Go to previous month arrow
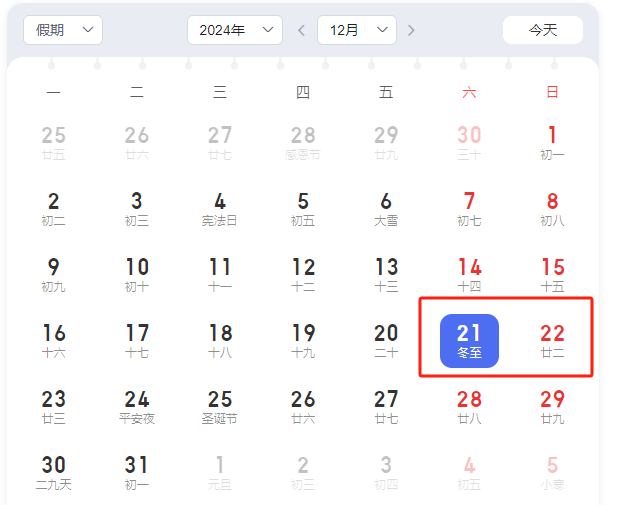 coord(301,30)
